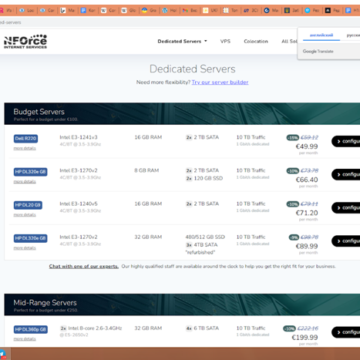Go to the Colocation page
Image resolution: width=360 pixels, height=360 pixels.
tap(256, 41)
